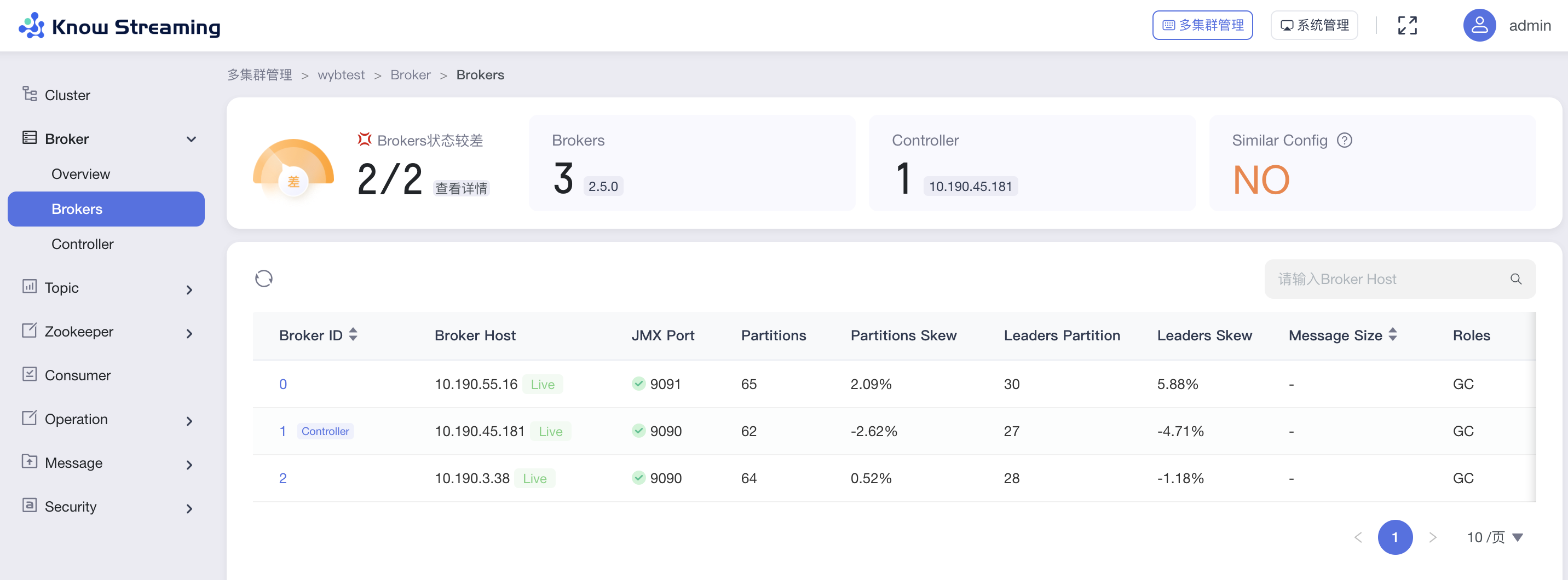1568x580 pixels.
Task: Open Cluster from the sidebar
Action: [x=67, y=95]
